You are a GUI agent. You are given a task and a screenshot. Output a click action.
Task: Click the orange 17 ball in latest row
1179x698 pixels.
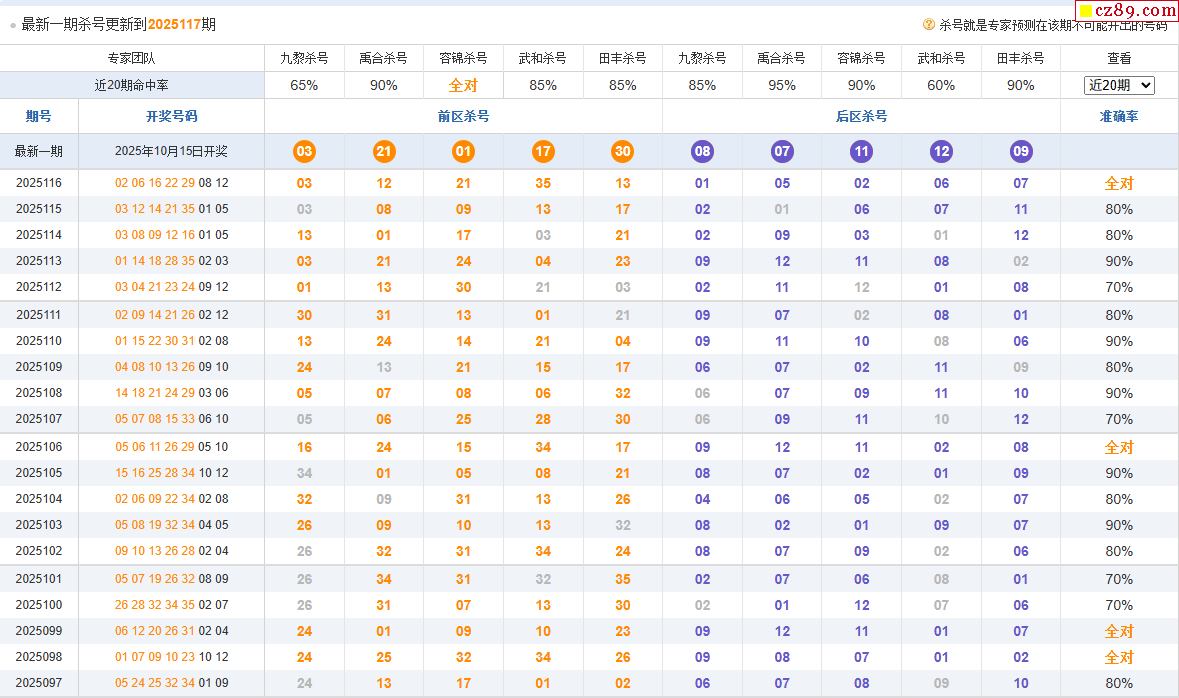(543, 152)
